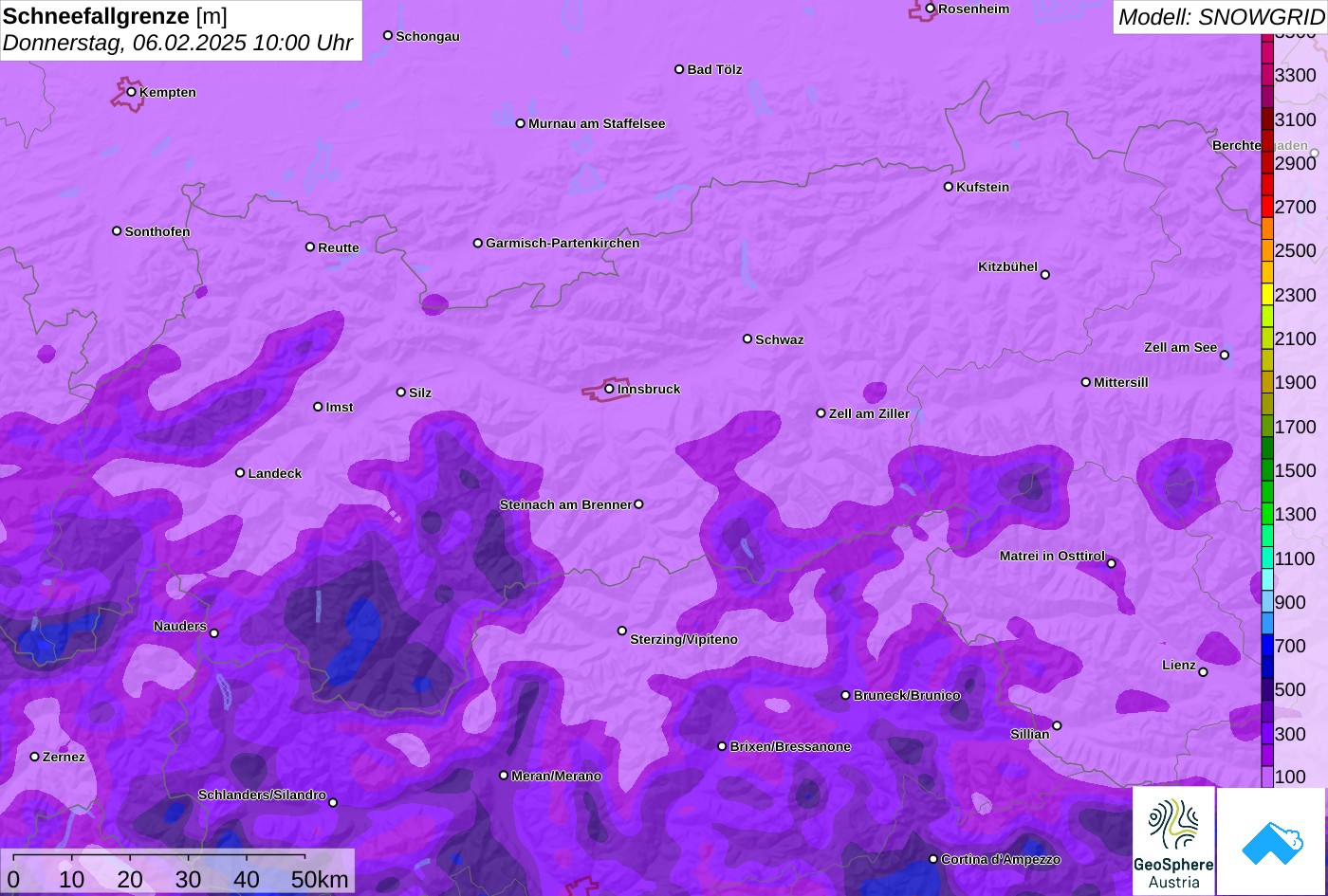Click the 1900 legend value
Image resolution: width=1328 pixels, height=896 pixels.
(x=1296, y=382)
